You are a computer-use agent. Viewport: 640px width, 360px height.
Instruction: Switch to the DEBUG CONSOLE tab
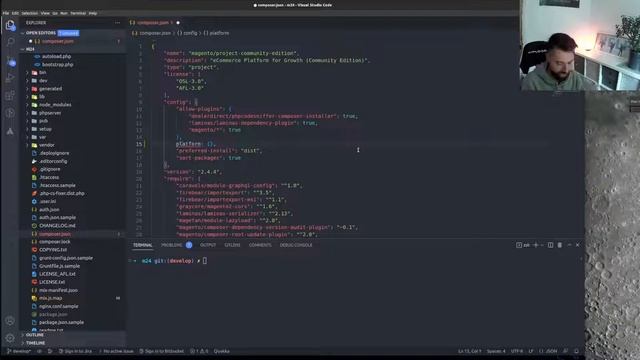(296, 245)
